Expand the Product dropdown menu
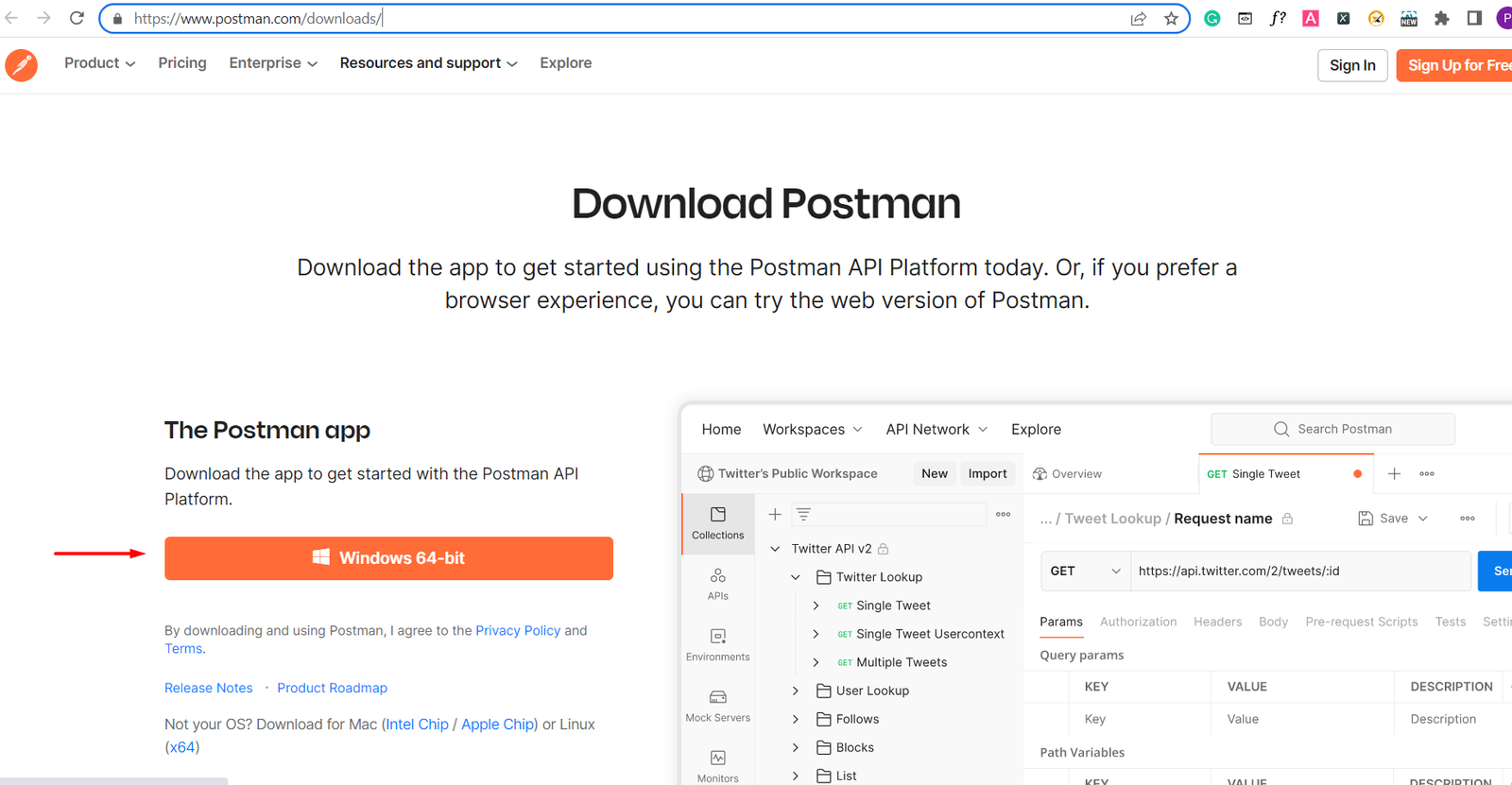The image size is (1512, 785). (99, 63)
